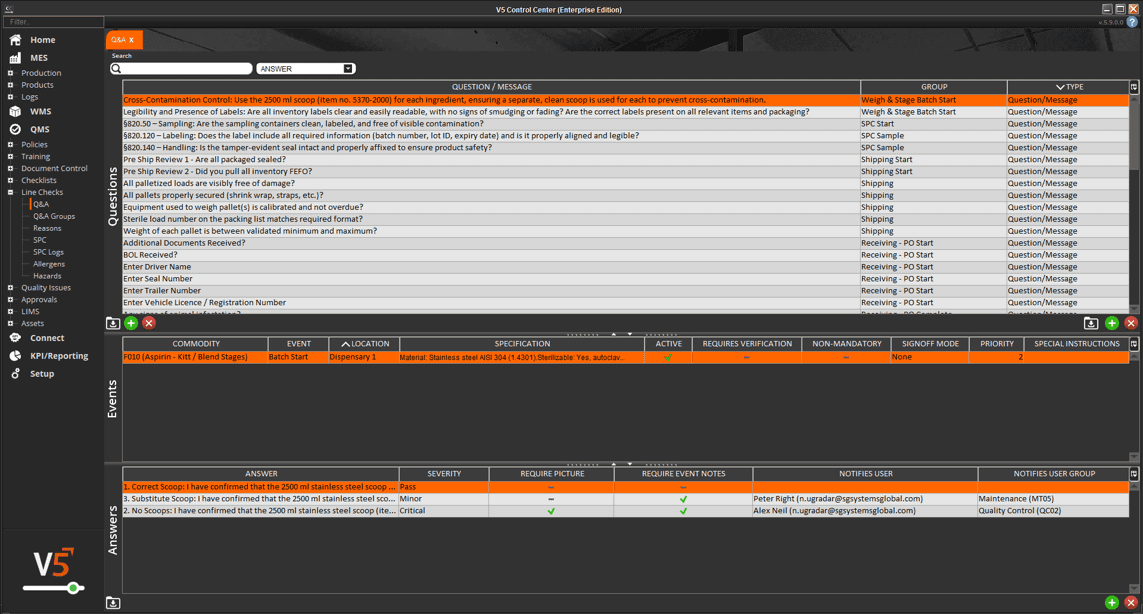Sort by QUESTION / MESSAGE header

[x=491, y=87]
